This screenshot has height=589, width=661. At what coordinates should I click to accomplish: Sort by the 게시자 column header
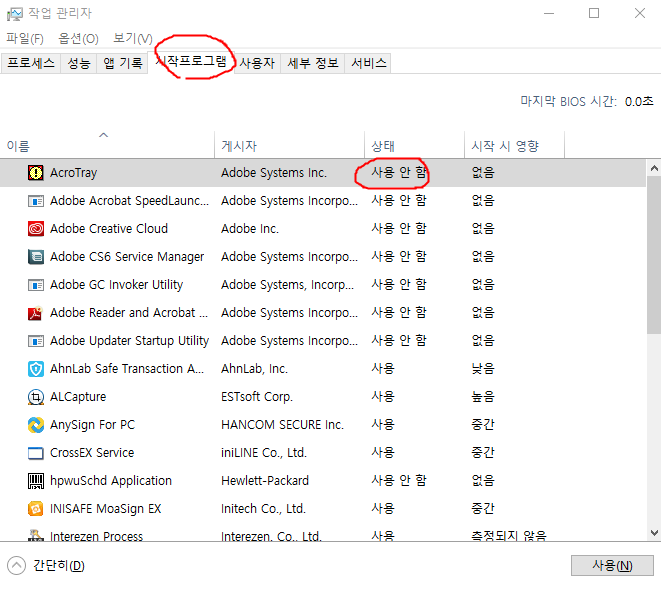click(x=289, y=145)
